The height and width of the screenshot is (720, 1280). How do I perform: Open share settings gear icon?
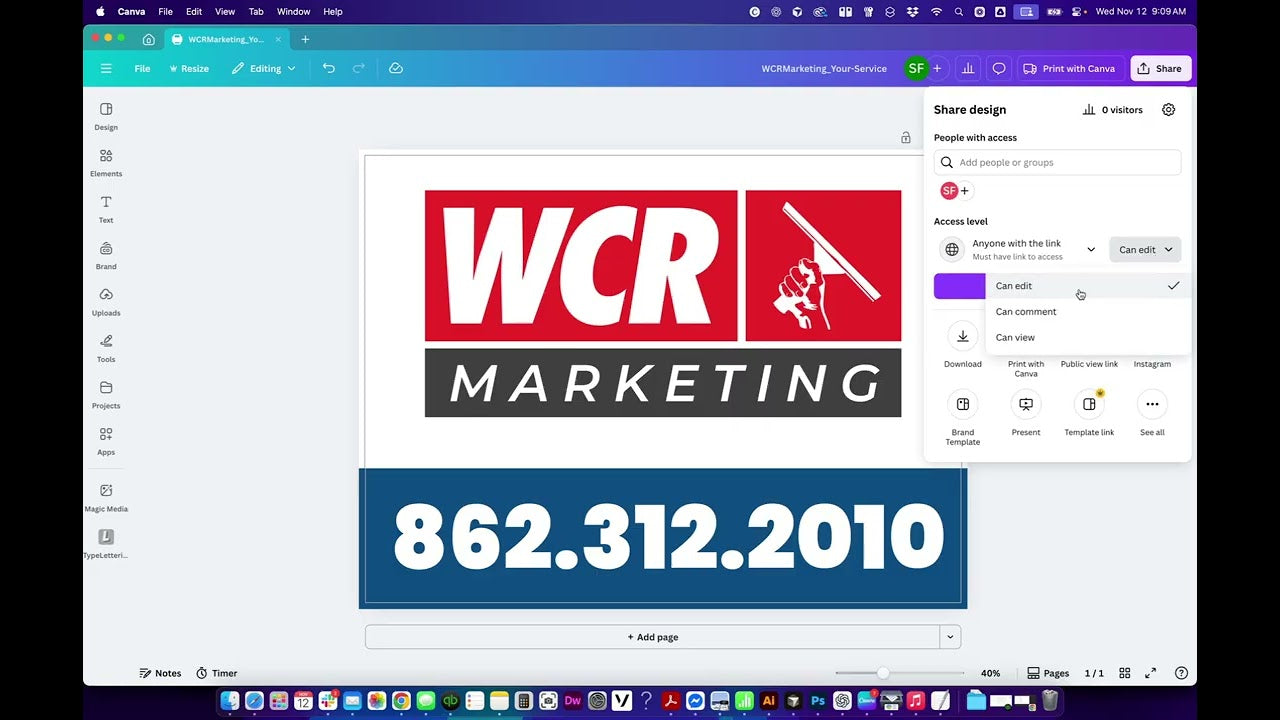pos(1168,110)
